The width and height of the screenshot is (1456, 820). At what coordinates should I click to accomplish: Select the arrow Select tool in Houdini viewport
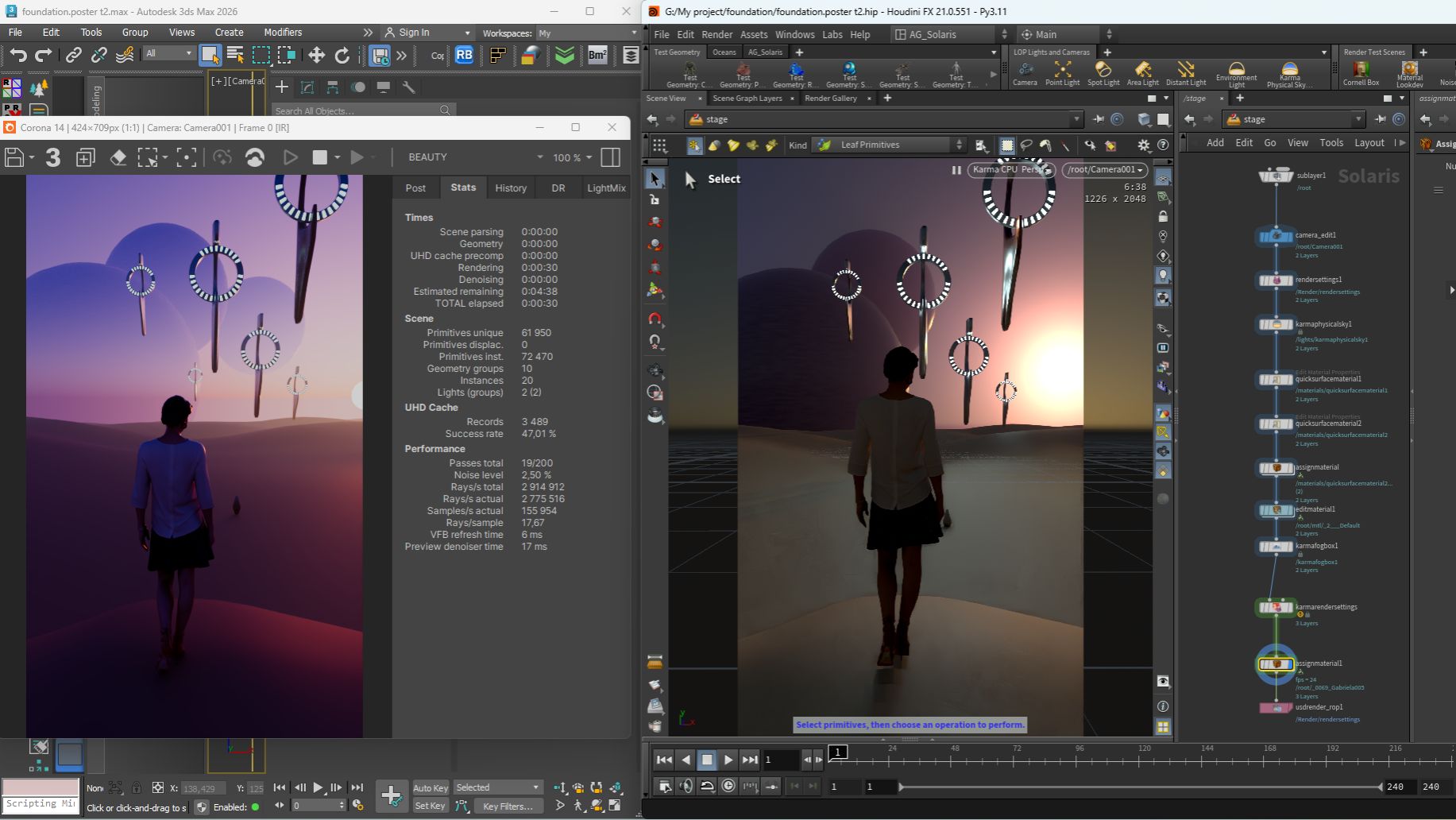(654, 179)
